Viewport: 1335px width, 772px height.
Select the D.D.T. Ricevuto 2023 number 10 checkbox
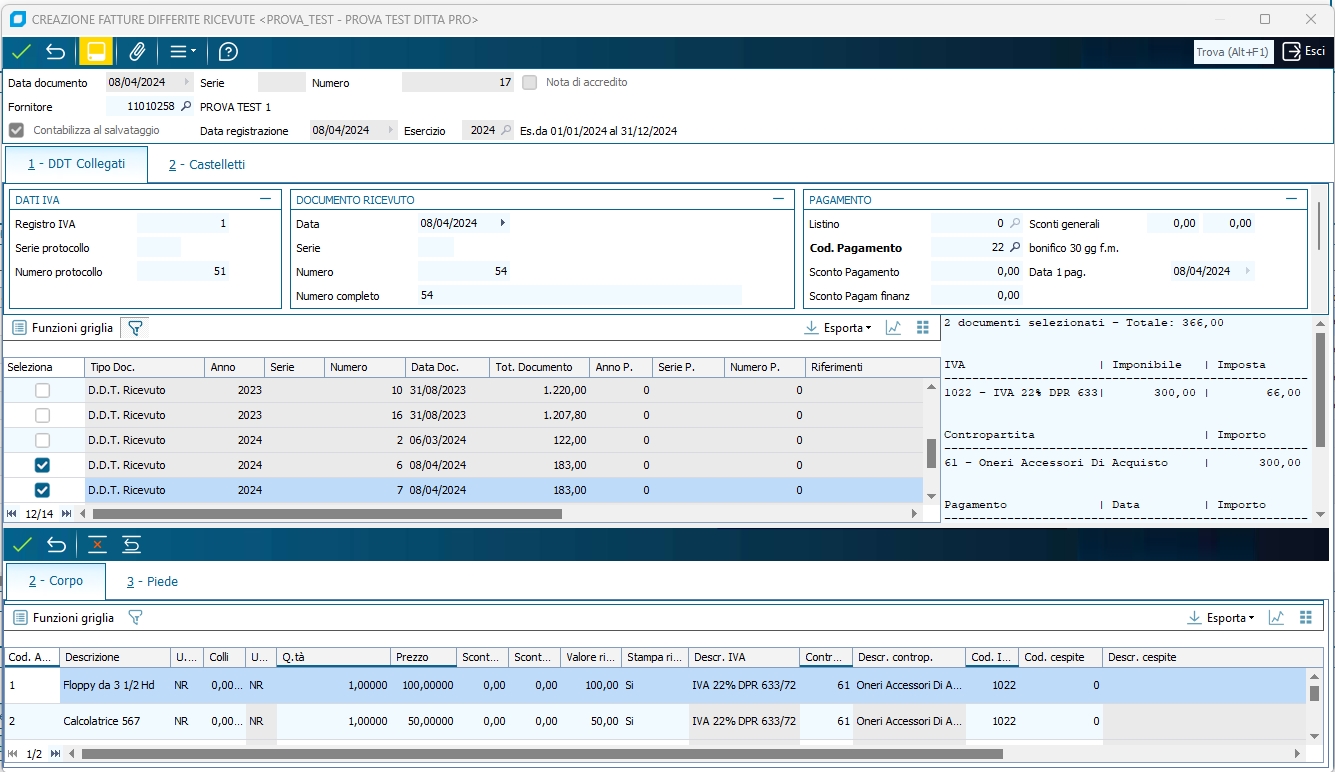pos(42,390)
